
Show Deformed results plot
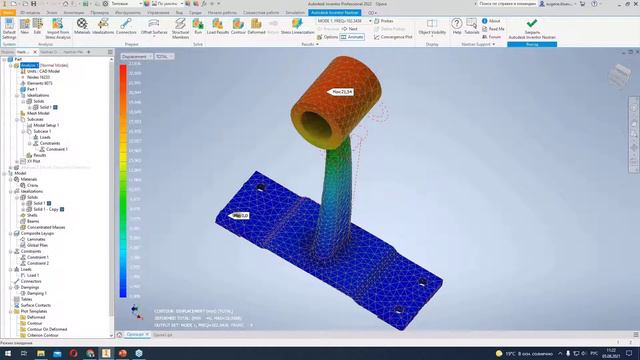(256, 27)
